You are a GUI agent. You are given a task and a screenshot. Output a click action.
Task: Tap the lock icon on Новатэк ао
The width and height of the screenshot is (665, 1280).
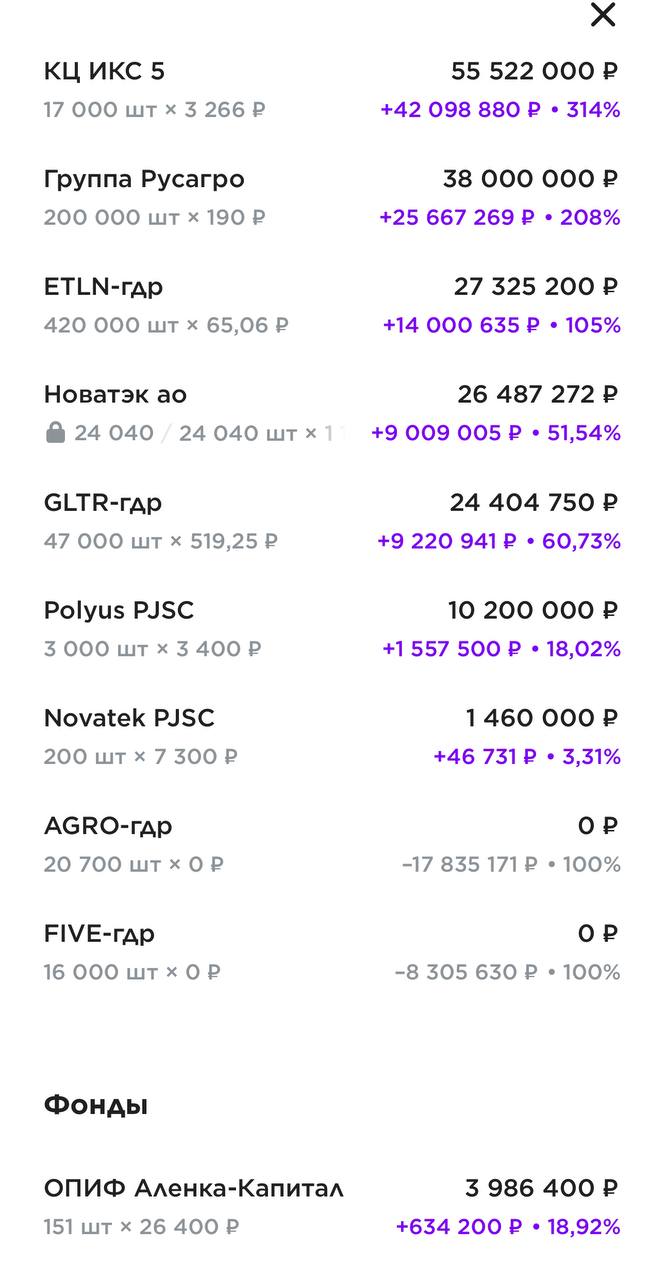(x=55, y=433)
